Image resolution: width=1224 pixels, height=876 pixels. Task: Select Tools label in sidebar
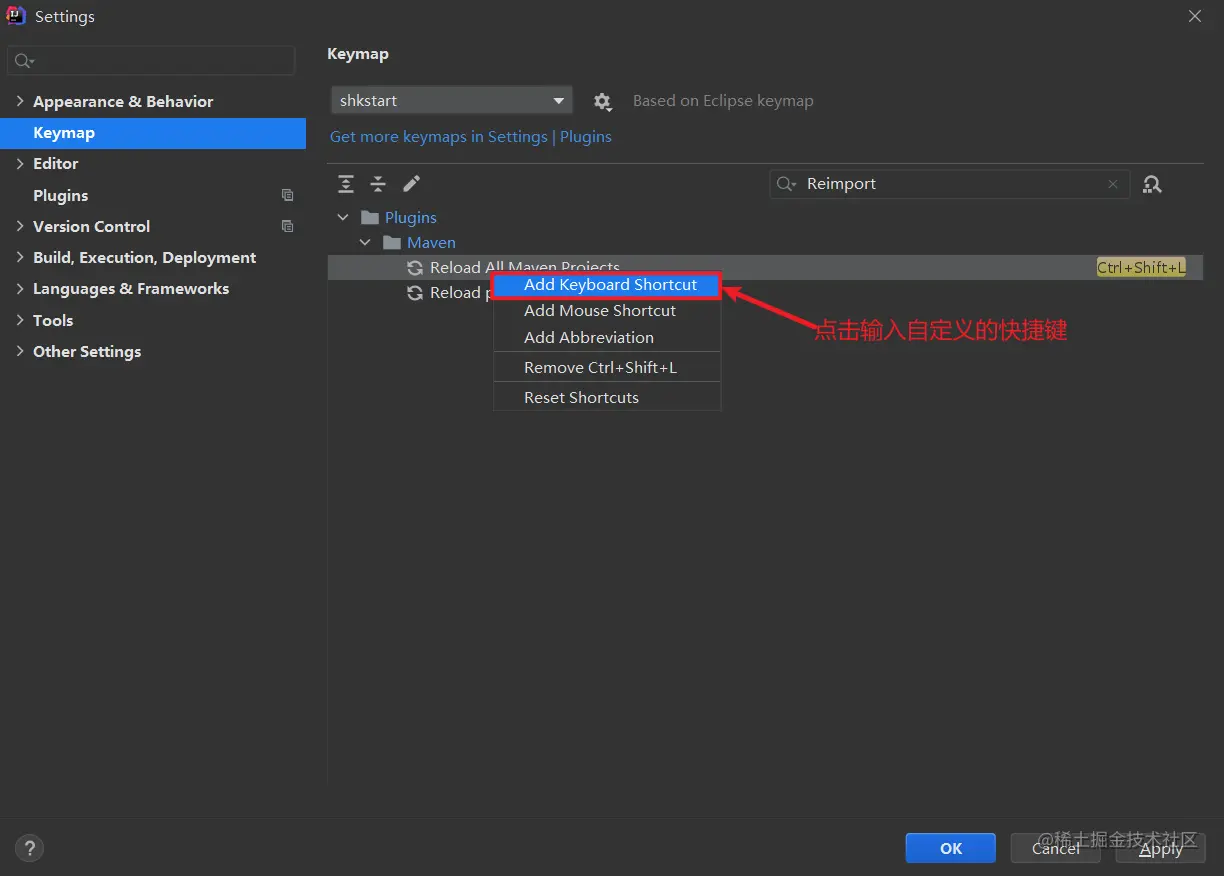tap(53, 320)
